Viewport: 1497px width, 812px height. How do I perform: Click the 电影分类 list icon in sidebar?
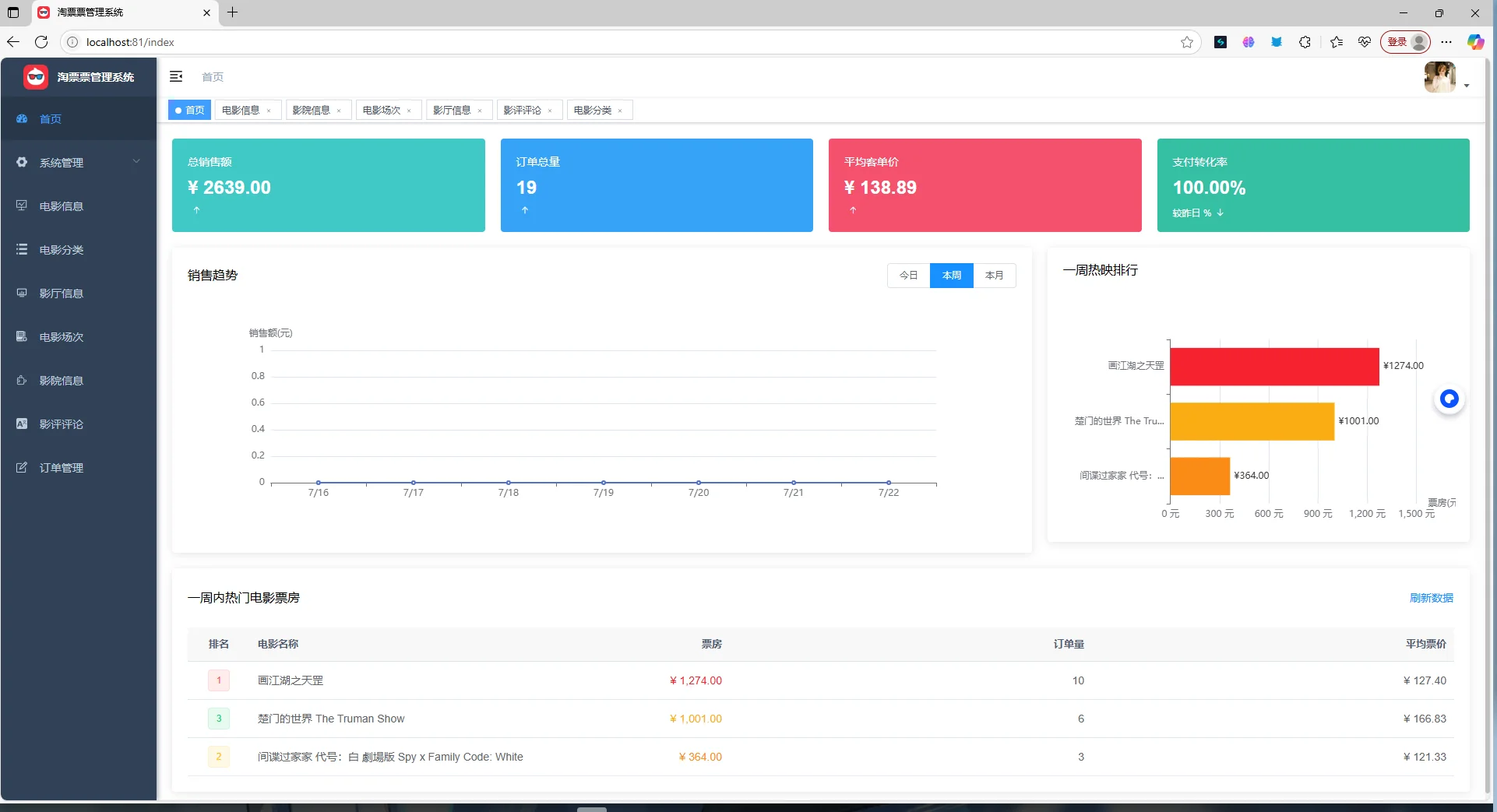pos(22,249)
